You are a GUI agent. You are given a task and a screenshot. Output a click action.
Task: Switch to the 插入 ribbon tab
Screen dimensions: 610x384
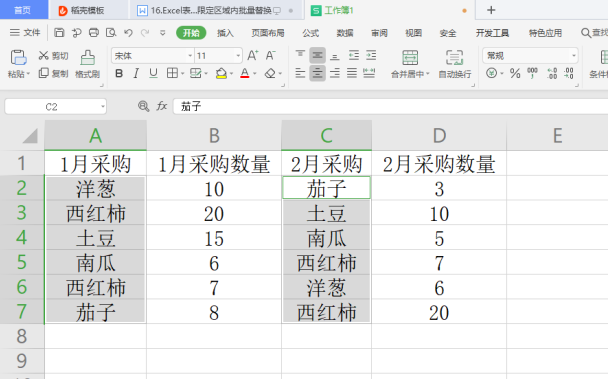coord(225,33)
